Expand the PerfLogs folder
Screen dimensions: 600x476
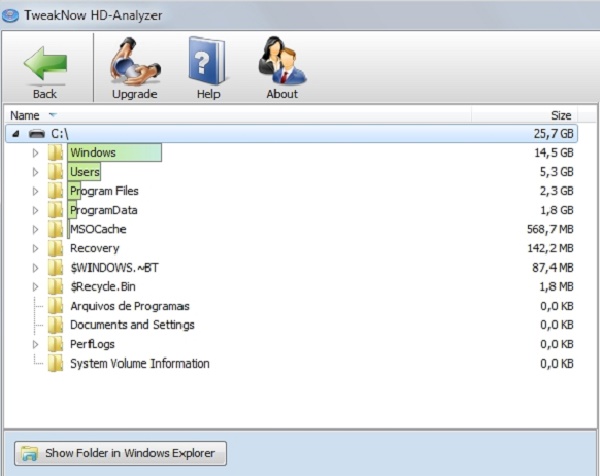(x=36, y=344)
